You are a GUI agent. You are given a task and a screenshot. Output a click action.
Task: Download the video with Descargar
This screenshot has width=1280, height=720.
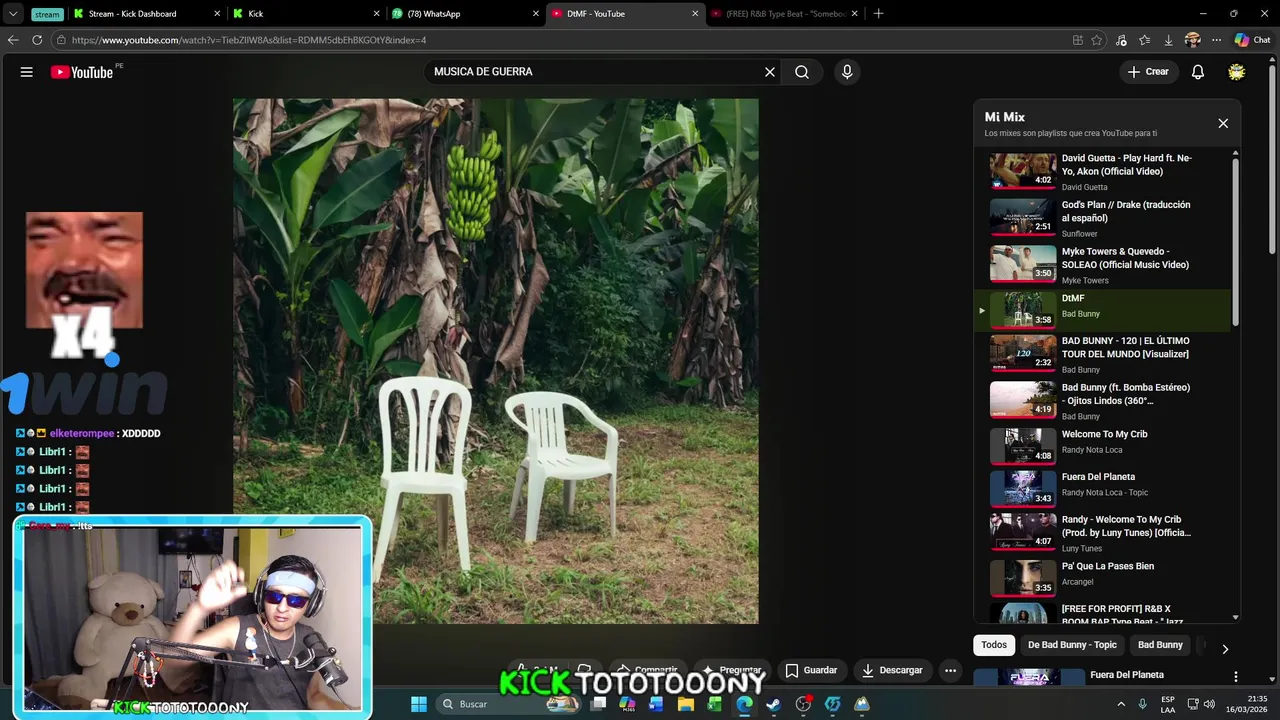(892, 670)
